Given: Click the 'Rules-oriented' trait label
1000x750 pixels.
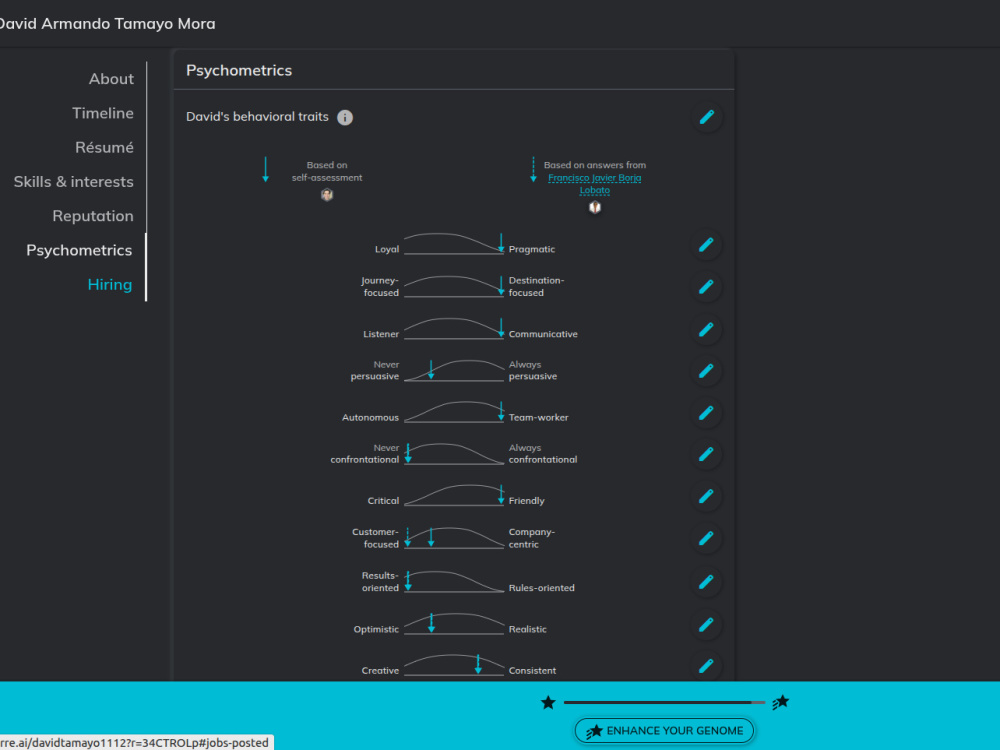Looking at the screenshot, I should 541,588.
